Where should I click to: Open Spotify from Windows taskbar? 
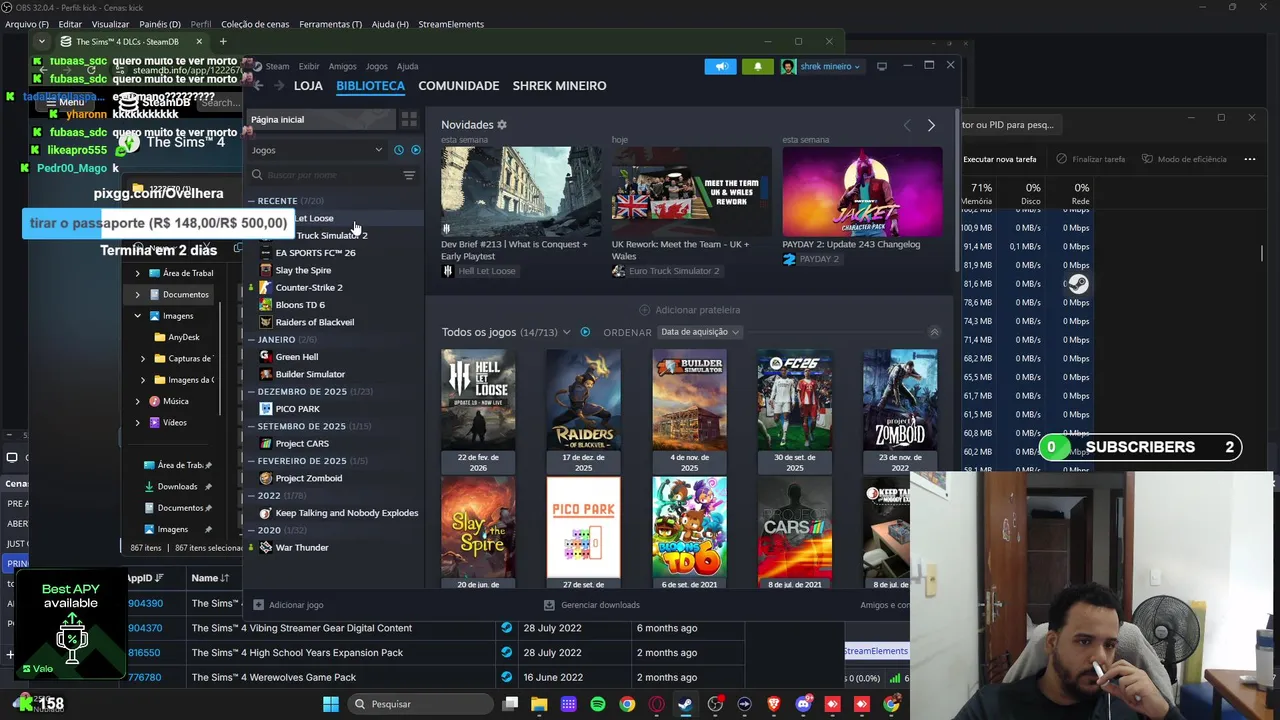(598, 704)
